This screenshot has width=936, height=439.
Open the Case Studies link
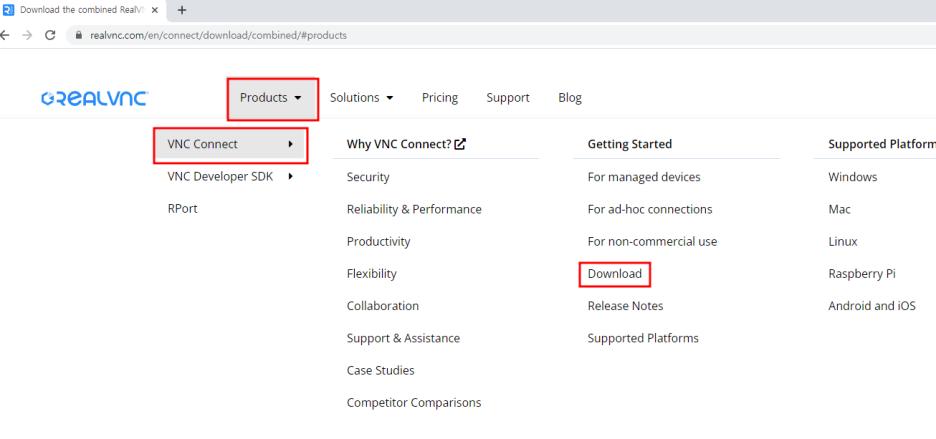tap(381, 370)
